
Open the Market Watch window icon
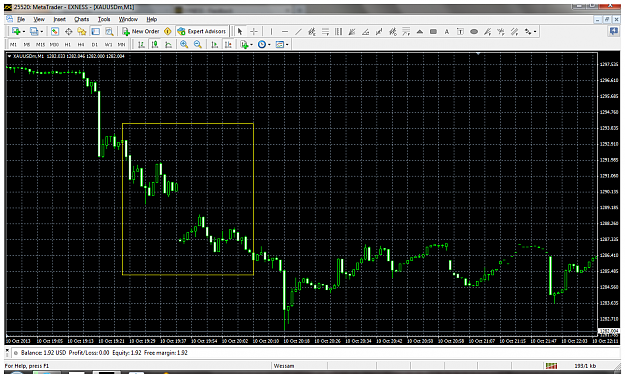[55, 31]
